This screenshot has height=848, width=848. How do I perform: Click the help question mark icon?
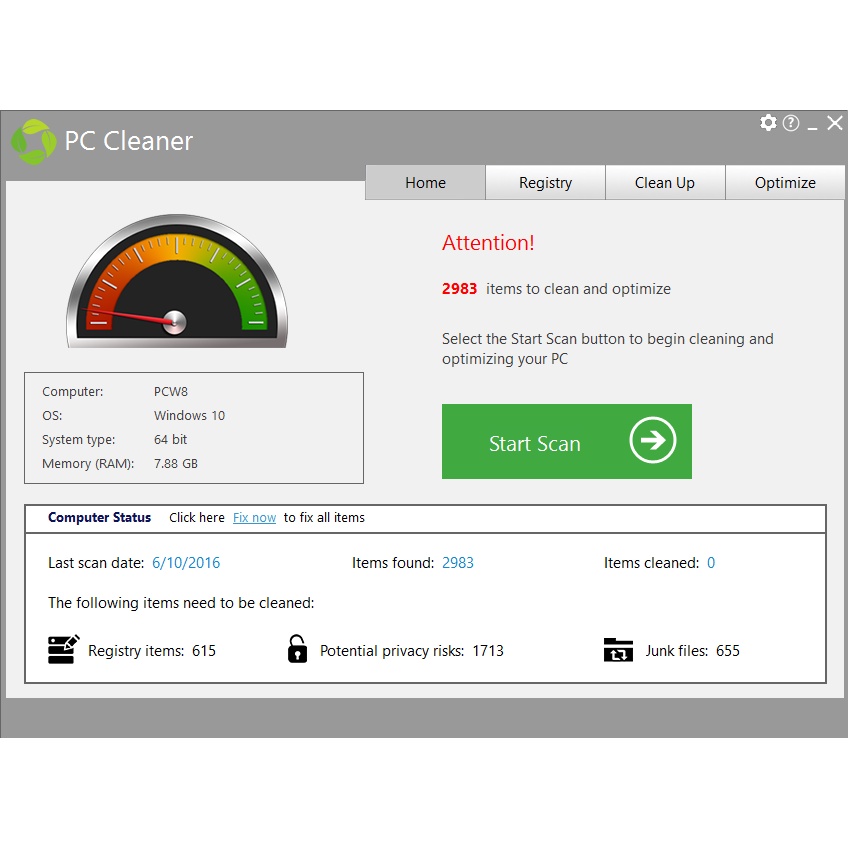tap(791, 123)
